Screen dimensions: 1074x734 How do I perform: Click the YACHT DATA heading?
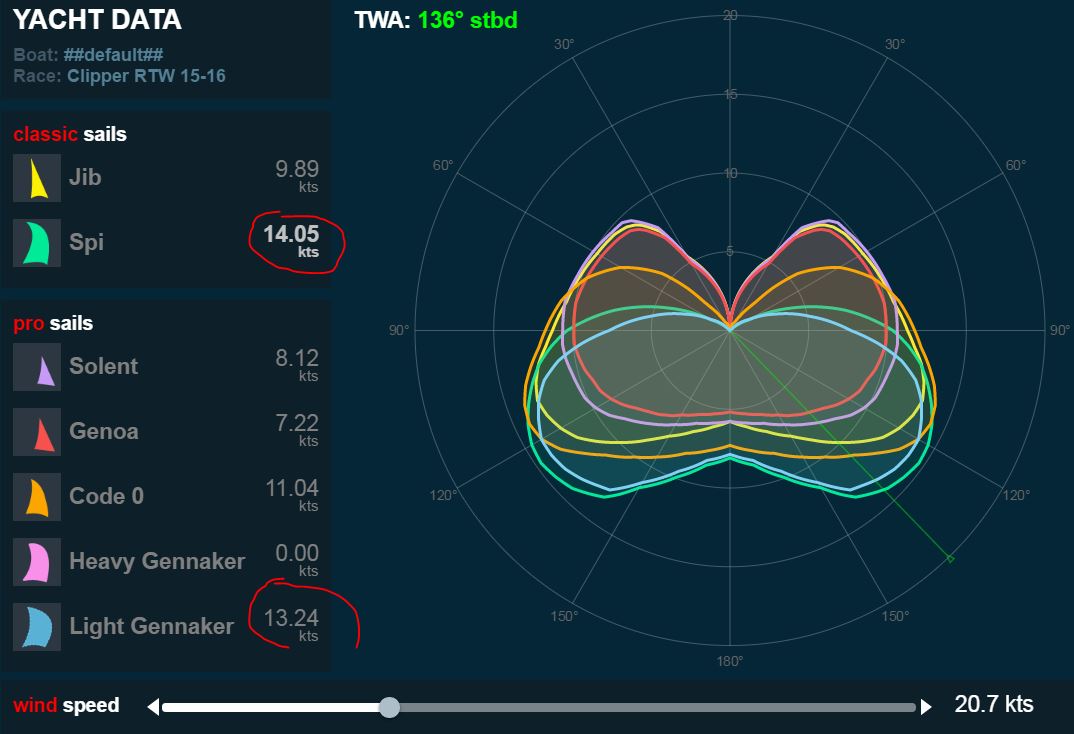(x=97, y=20)
